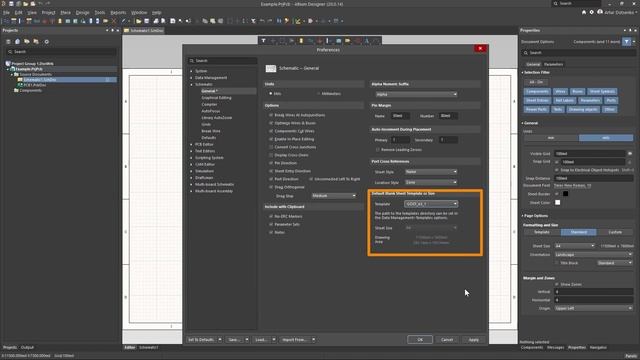Click the fourth folder icon in Projects panel toolbar
640x360 pixels.
click(x=36, y=42)
